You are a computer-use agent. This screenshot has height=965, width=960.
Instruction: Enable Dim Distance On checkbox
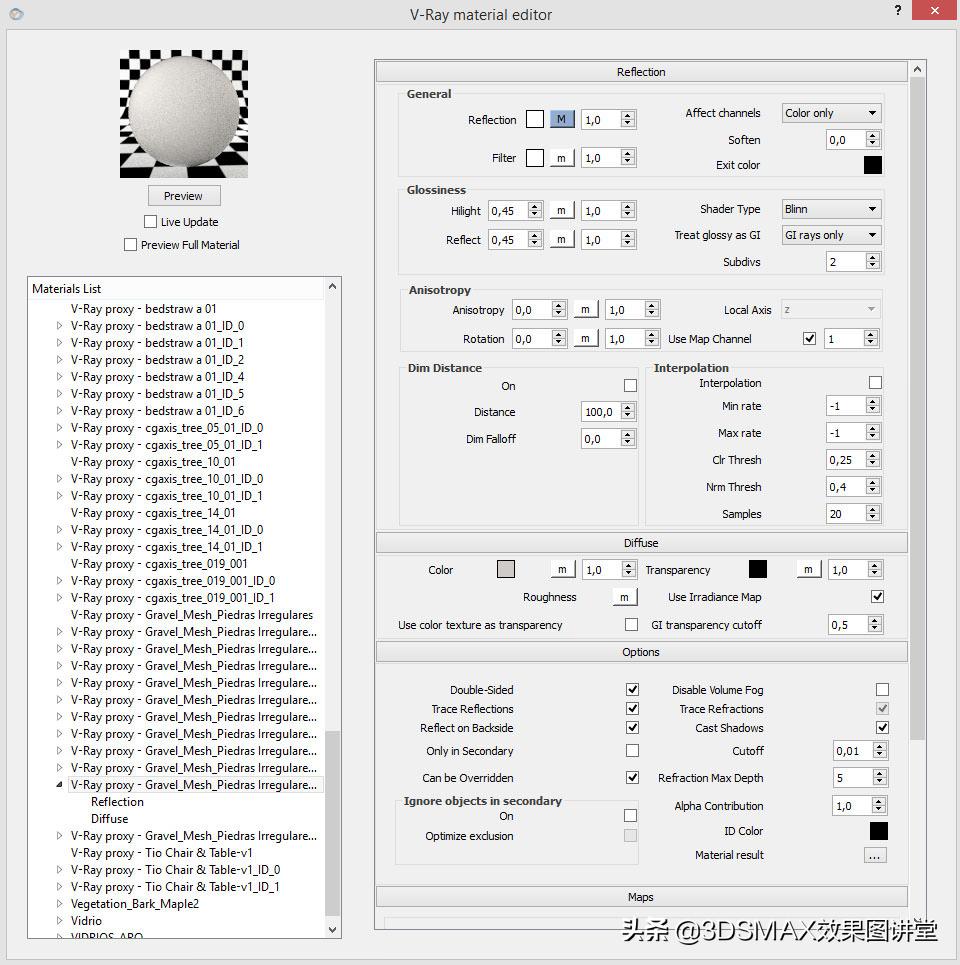tap(630, 386)
